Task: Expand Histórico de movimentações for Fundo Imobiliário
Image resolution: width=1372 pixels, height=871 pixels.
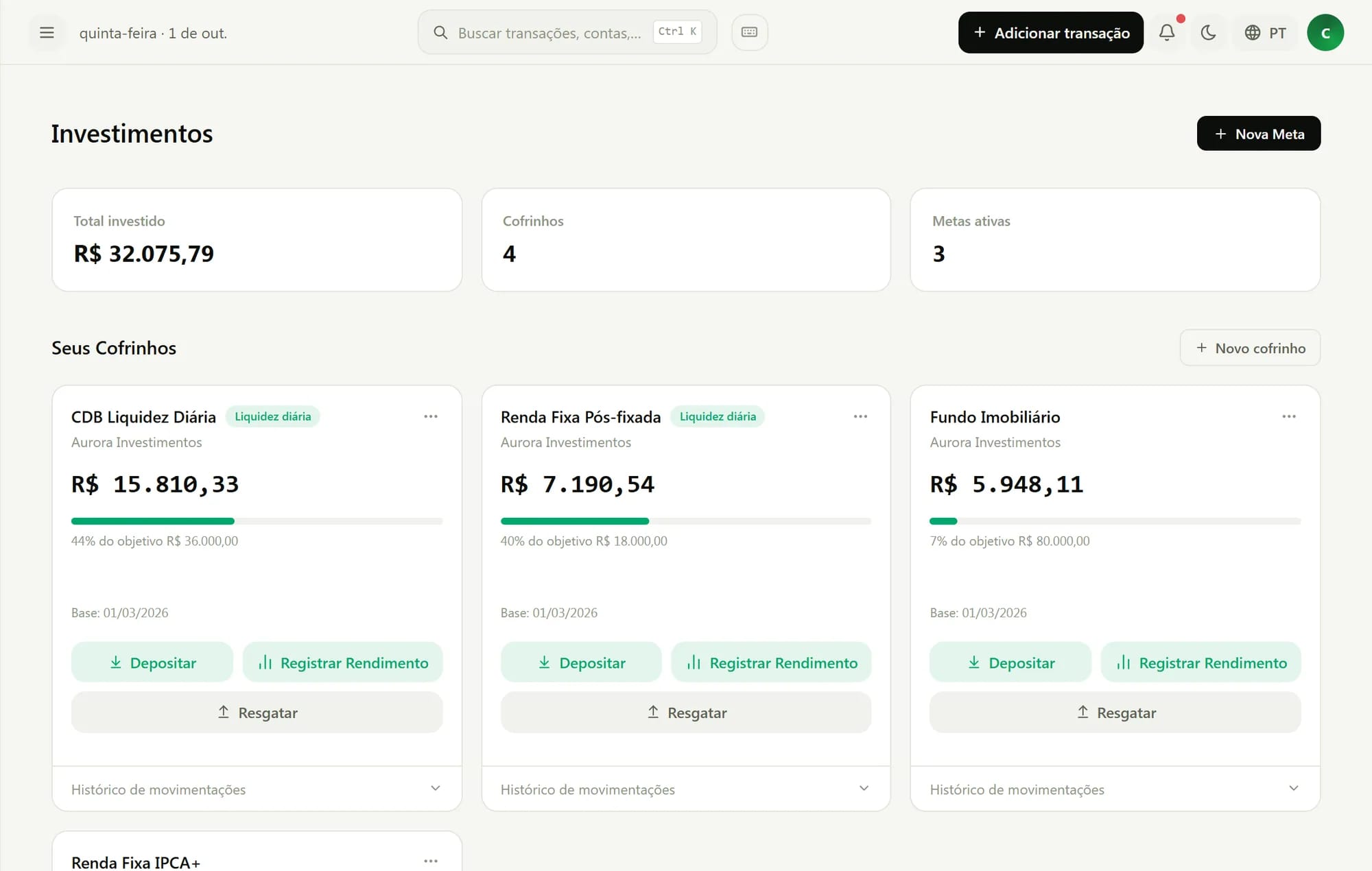Action: click(x=1115, y=789)
